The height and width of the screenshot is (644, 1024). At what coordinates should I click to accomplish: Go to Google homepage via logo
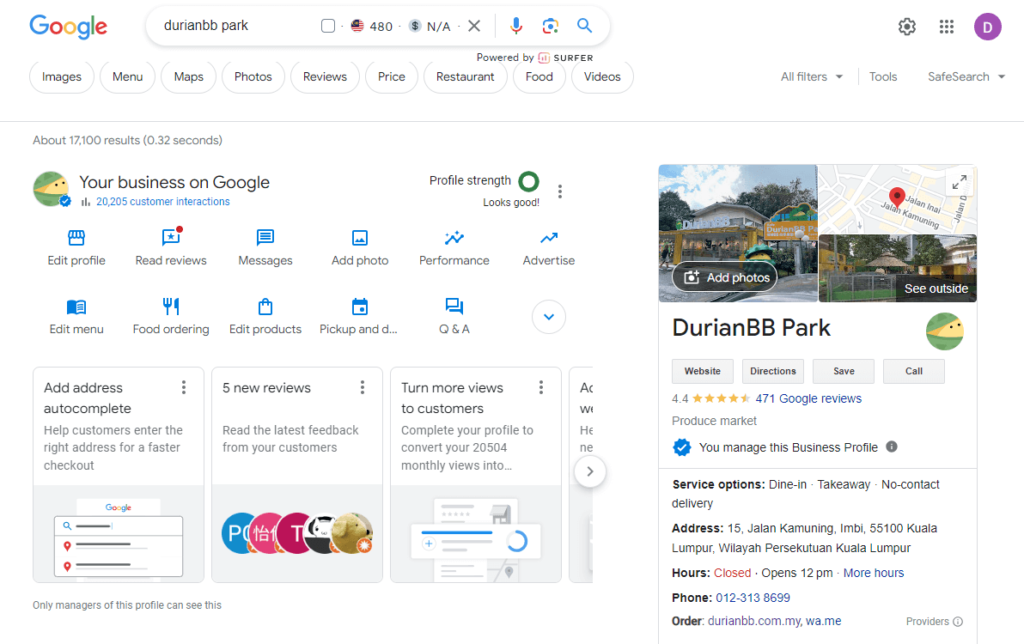[68, 27]
